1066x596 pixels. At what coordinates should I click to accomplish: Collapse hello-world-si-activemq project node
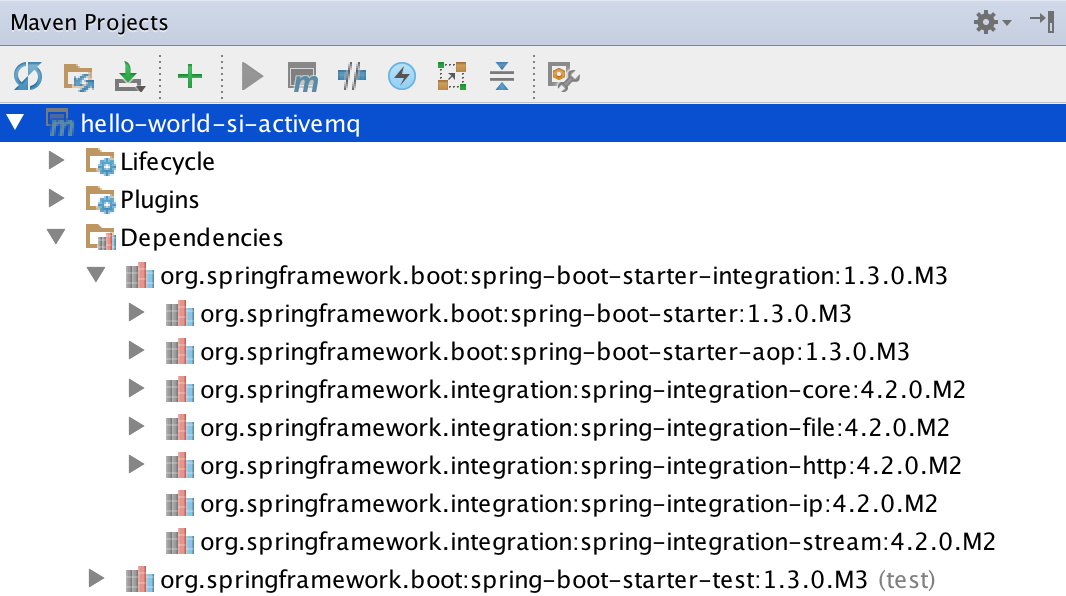16,123
